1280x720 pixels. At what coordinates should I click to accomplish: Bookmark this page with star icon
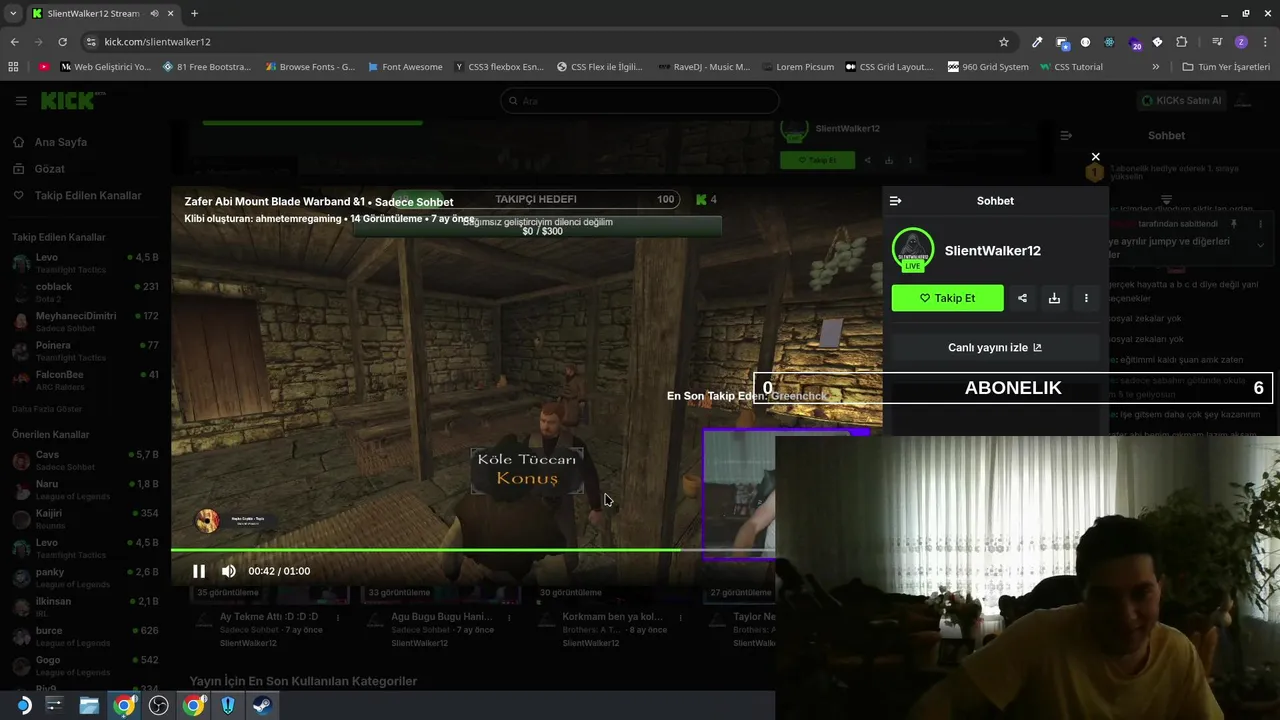(x=1004, y=42)
